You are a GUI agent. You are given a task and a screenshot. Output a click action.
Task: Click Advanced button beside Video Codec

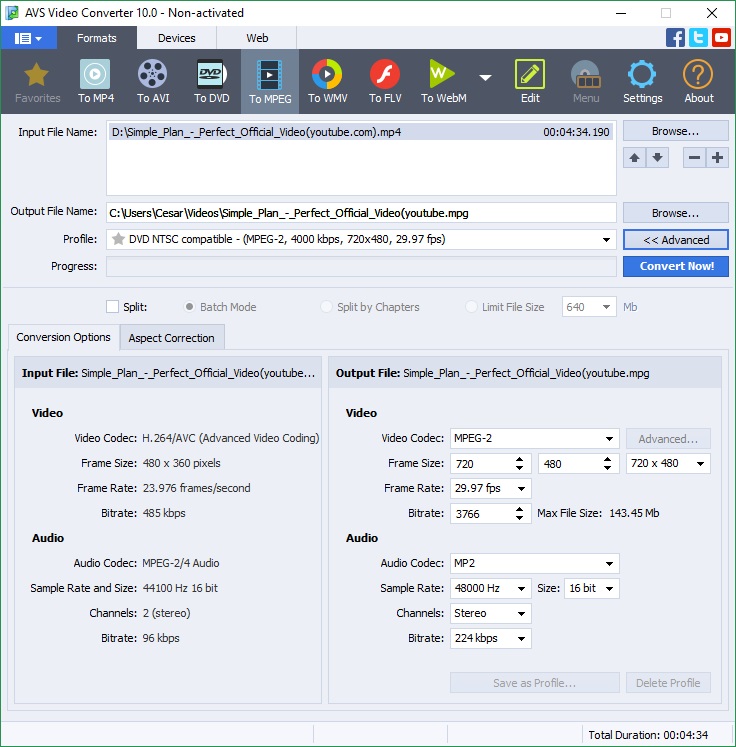coord(668,439)
